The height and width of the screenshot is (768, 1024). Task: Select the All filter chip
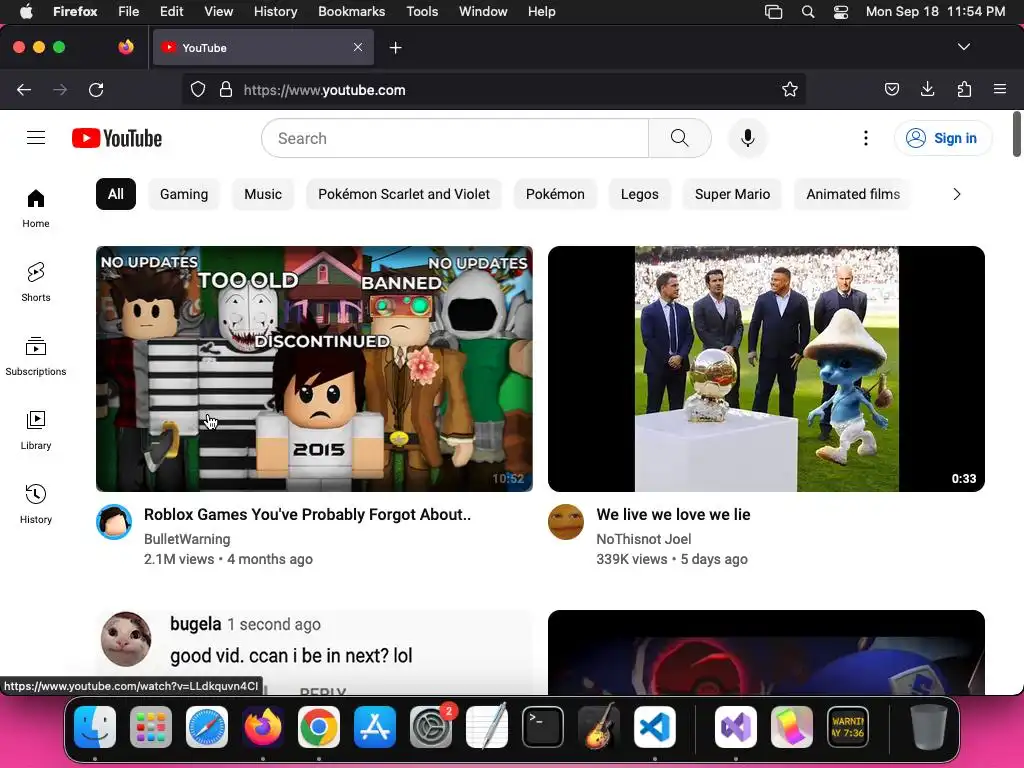pyautogui.click(x=116, y=194)
